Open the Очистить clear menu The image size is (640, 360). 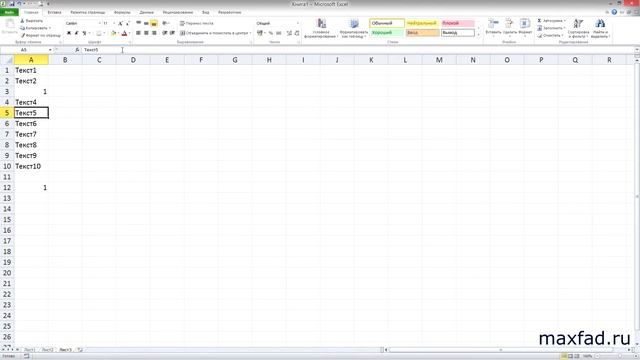click(x=550, y=36)
